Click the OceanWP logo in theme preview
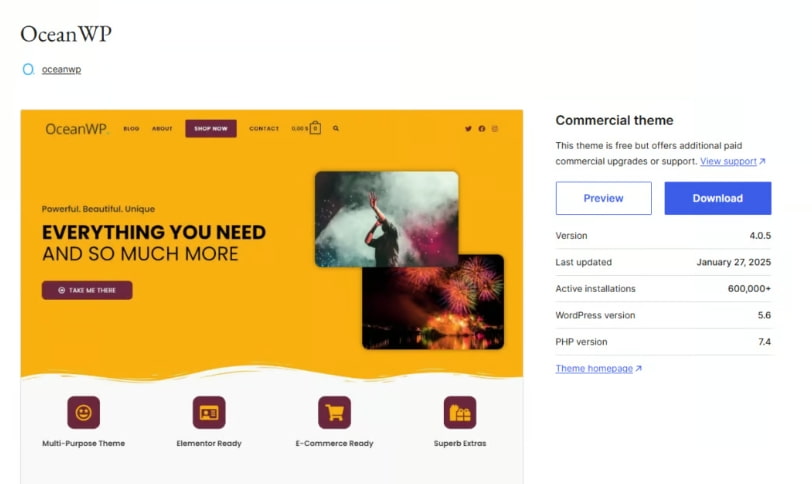812x484 pixels. (77, 129)
